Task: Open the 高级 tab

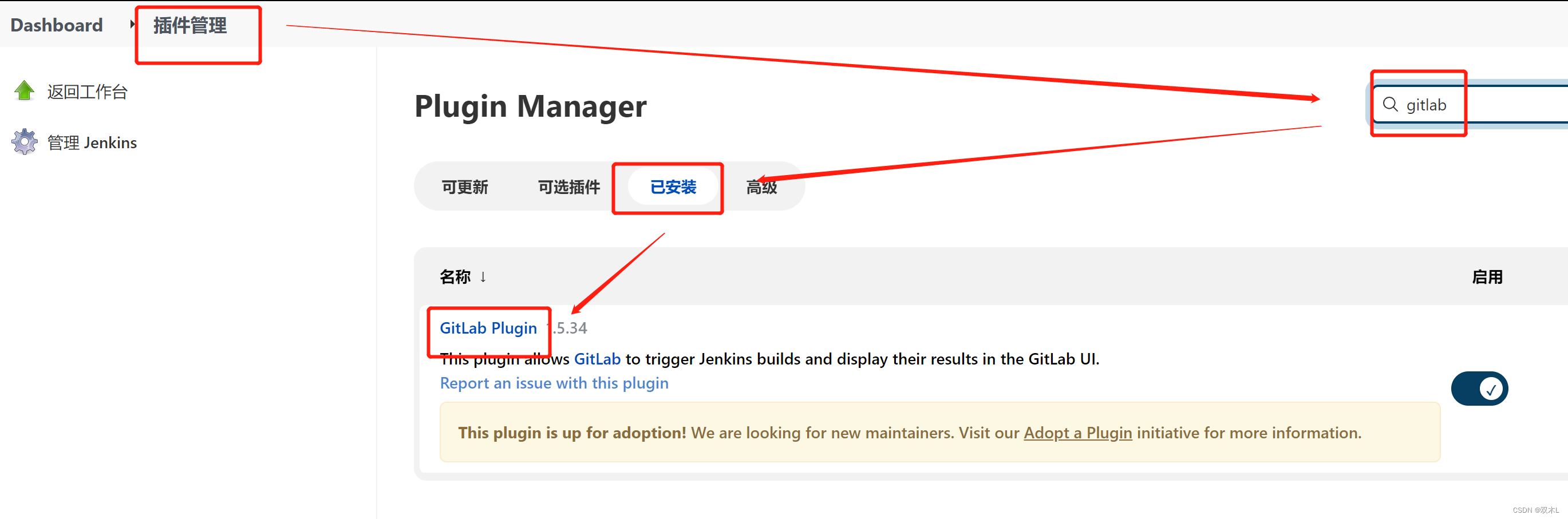Action: tap(762, 187)
